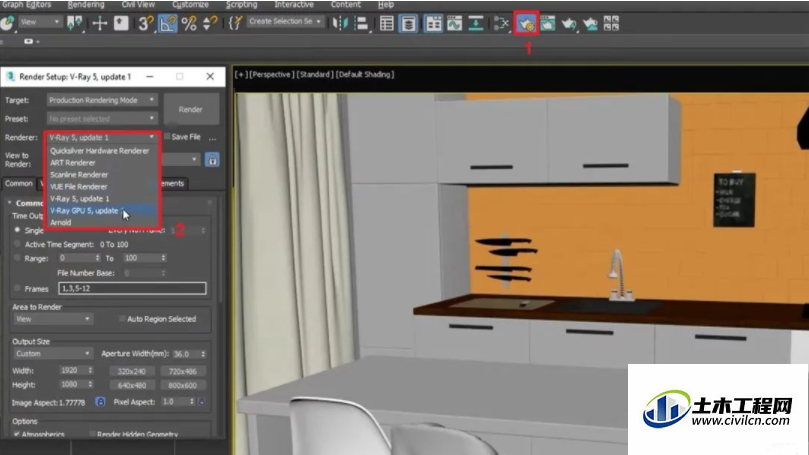Click Select and Manipulate icon
The height and width of the screenshot is (455, 809).
tap(99, 23)
